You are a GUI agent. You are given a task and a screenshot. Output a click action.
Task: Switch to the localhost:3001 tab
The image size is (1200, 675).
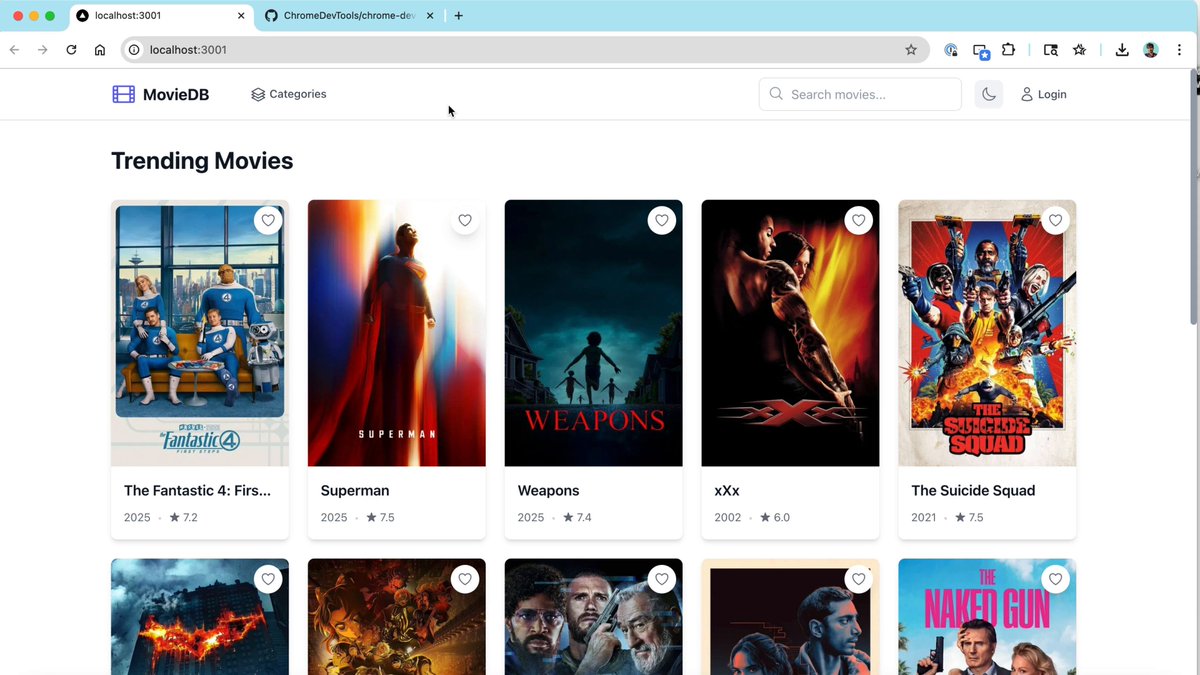(x=162, y=16)
